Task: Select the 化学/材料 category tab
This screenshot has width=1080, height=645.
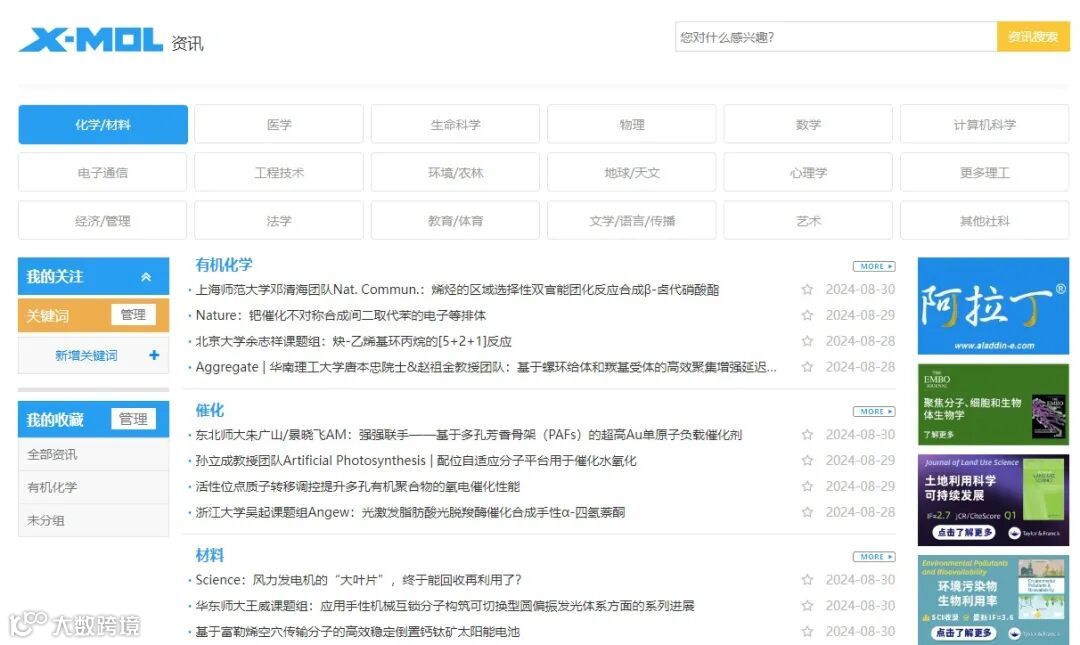Action: (x=103, y=125)
